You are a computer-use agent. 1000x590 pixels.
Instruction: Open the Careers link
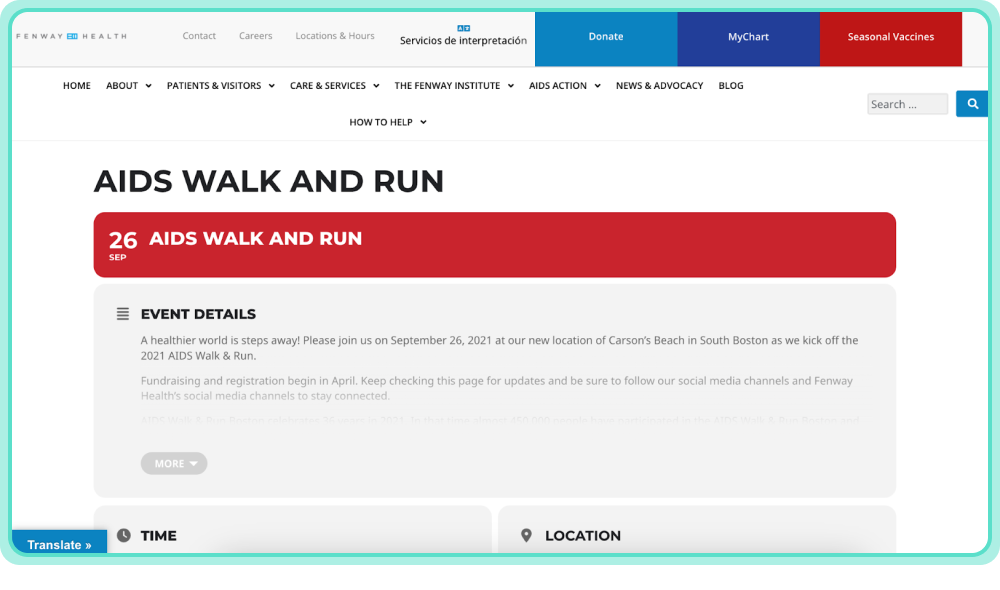coord(256,36)
